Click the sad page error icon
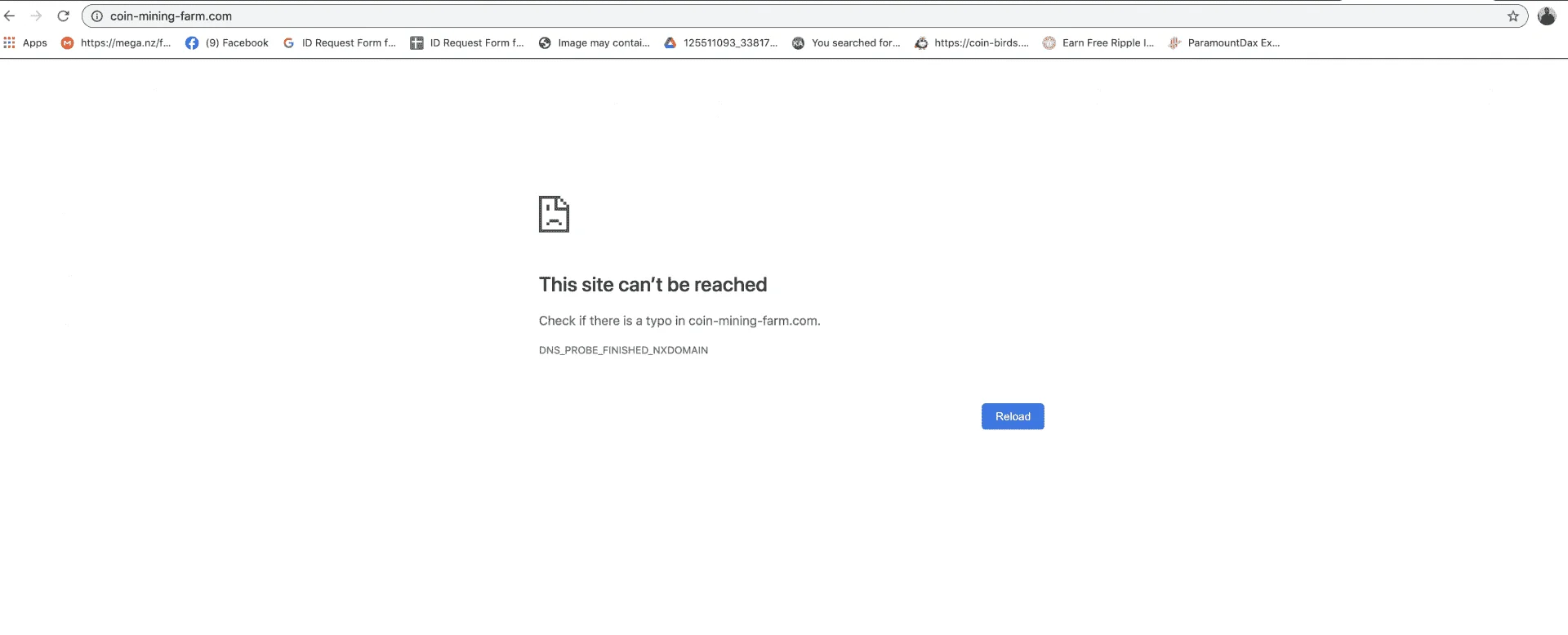1568x635 pixels. (554, 214)
